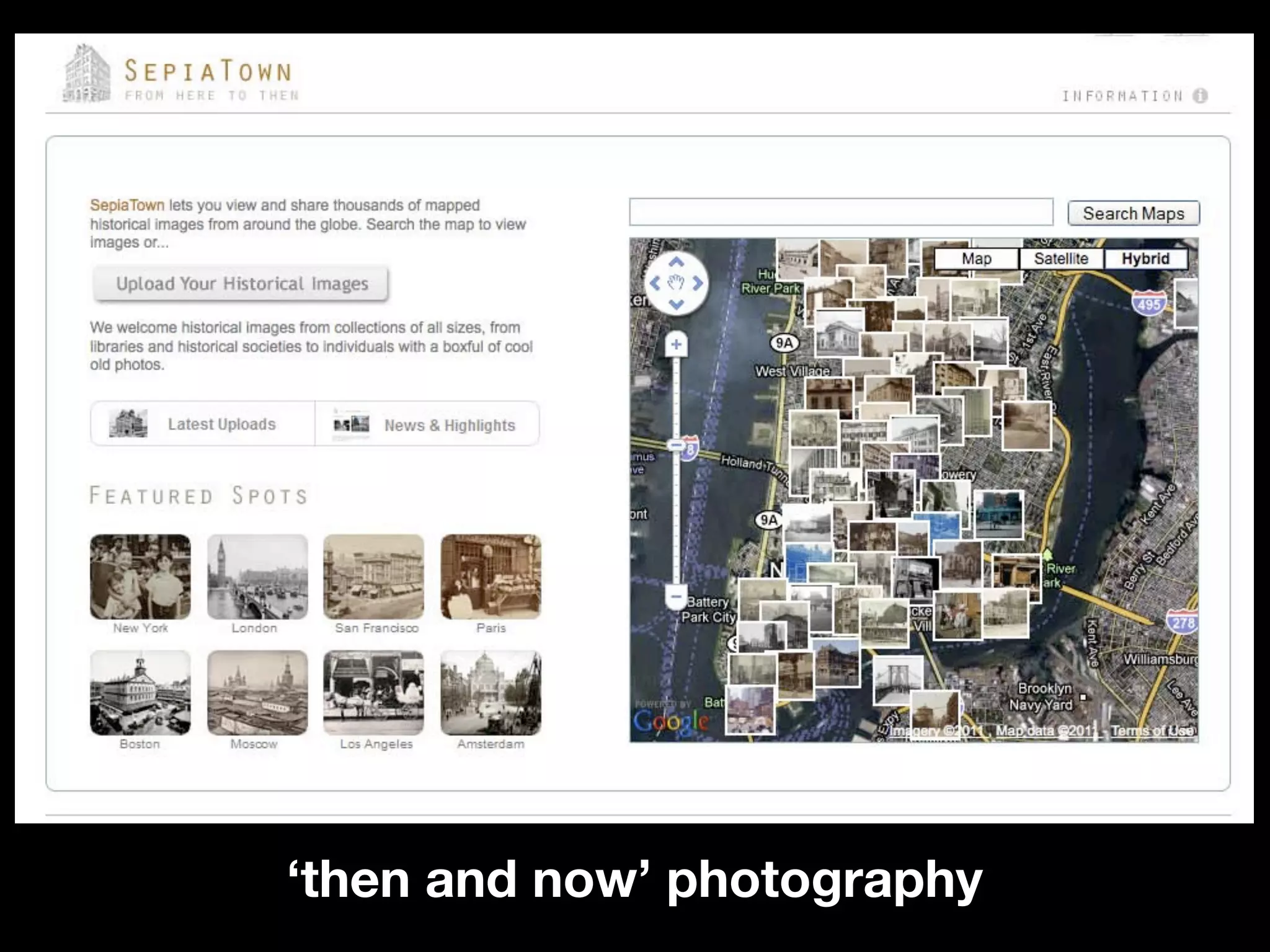Click the 'Paris' caption text
1270x952 pixels.
point(491,628)
